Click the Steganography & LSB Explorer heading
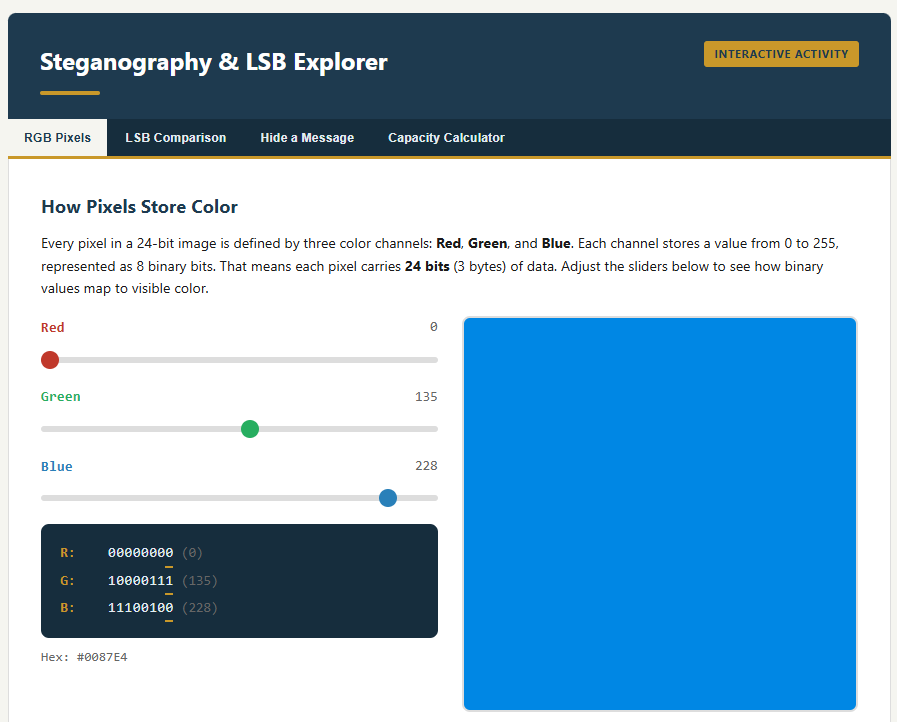The image size is (897, 722). 213,62
